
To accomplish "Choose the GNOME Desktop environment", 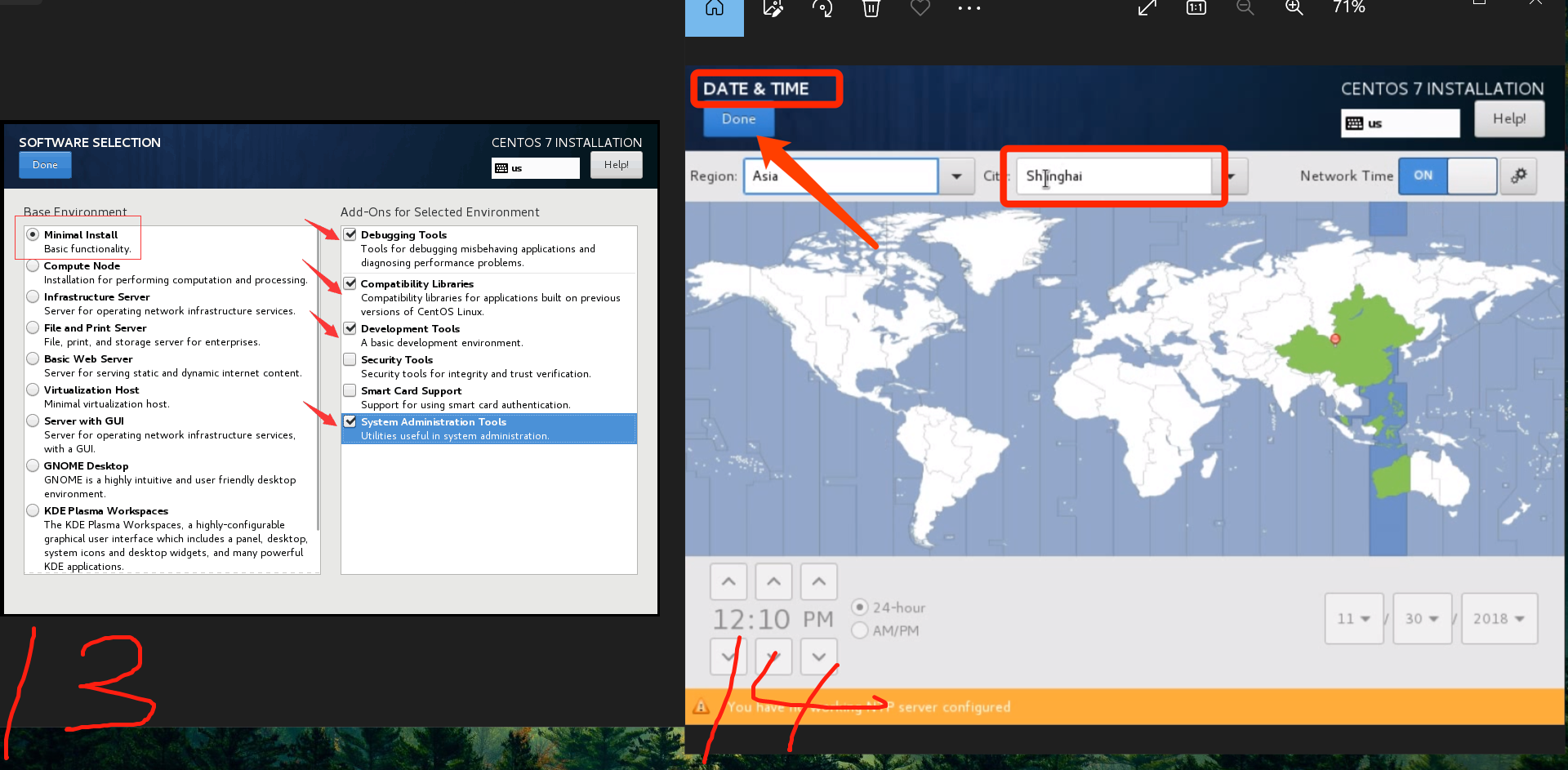I will coord(33,465).
